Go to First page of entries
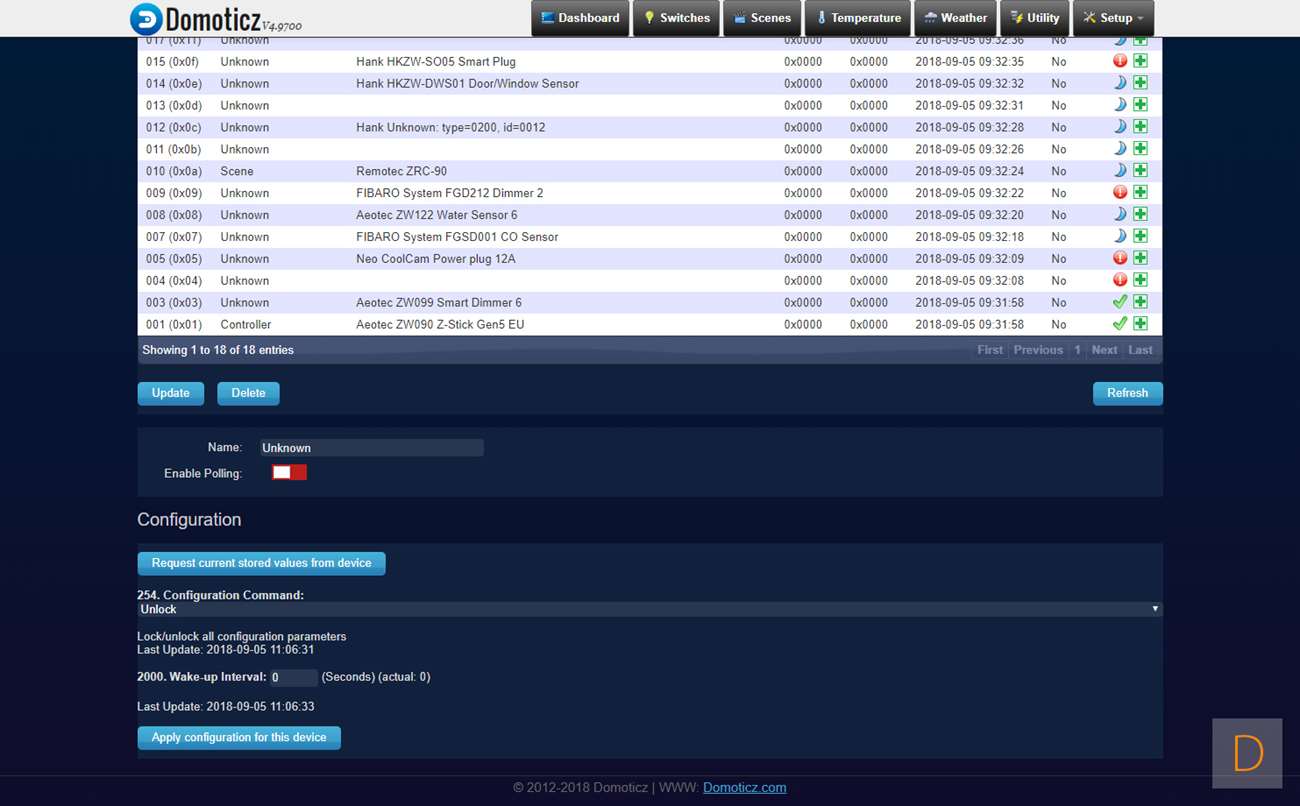This screenshot has width=1300, height=806. [990, 350]
